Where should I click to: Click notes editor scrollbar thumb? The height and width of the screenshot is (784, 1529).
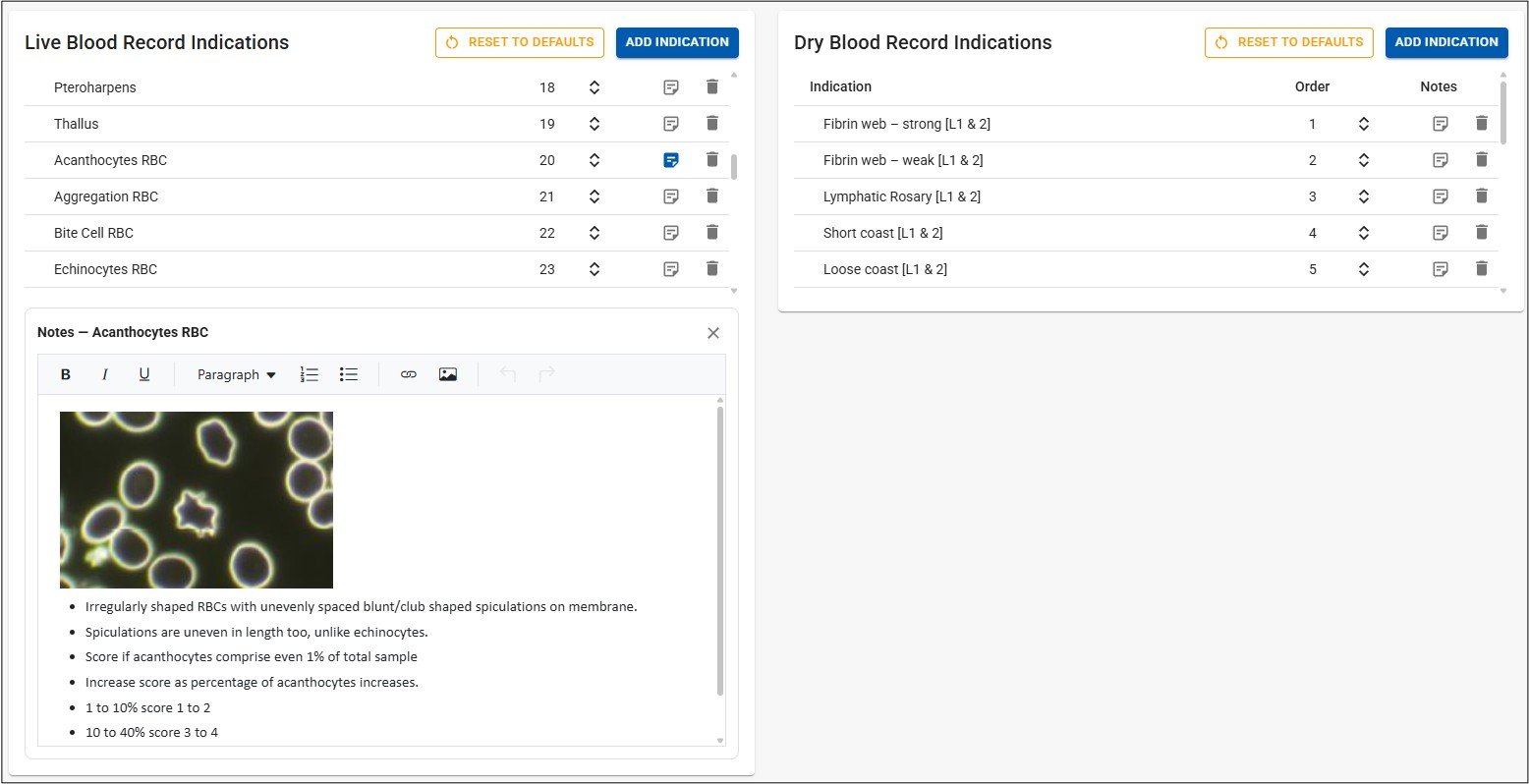click(x=720, y=551)
